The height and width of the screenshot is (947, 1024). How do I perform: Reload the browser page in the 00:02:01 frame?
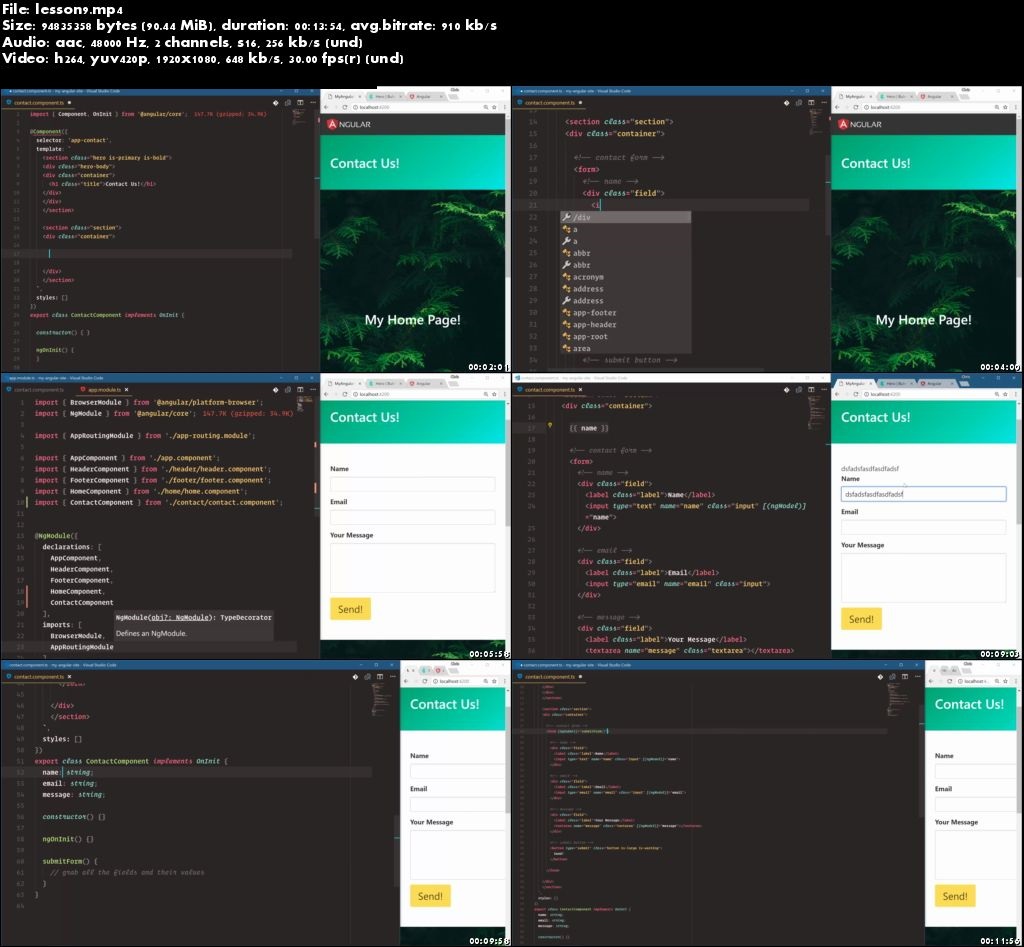345,107
